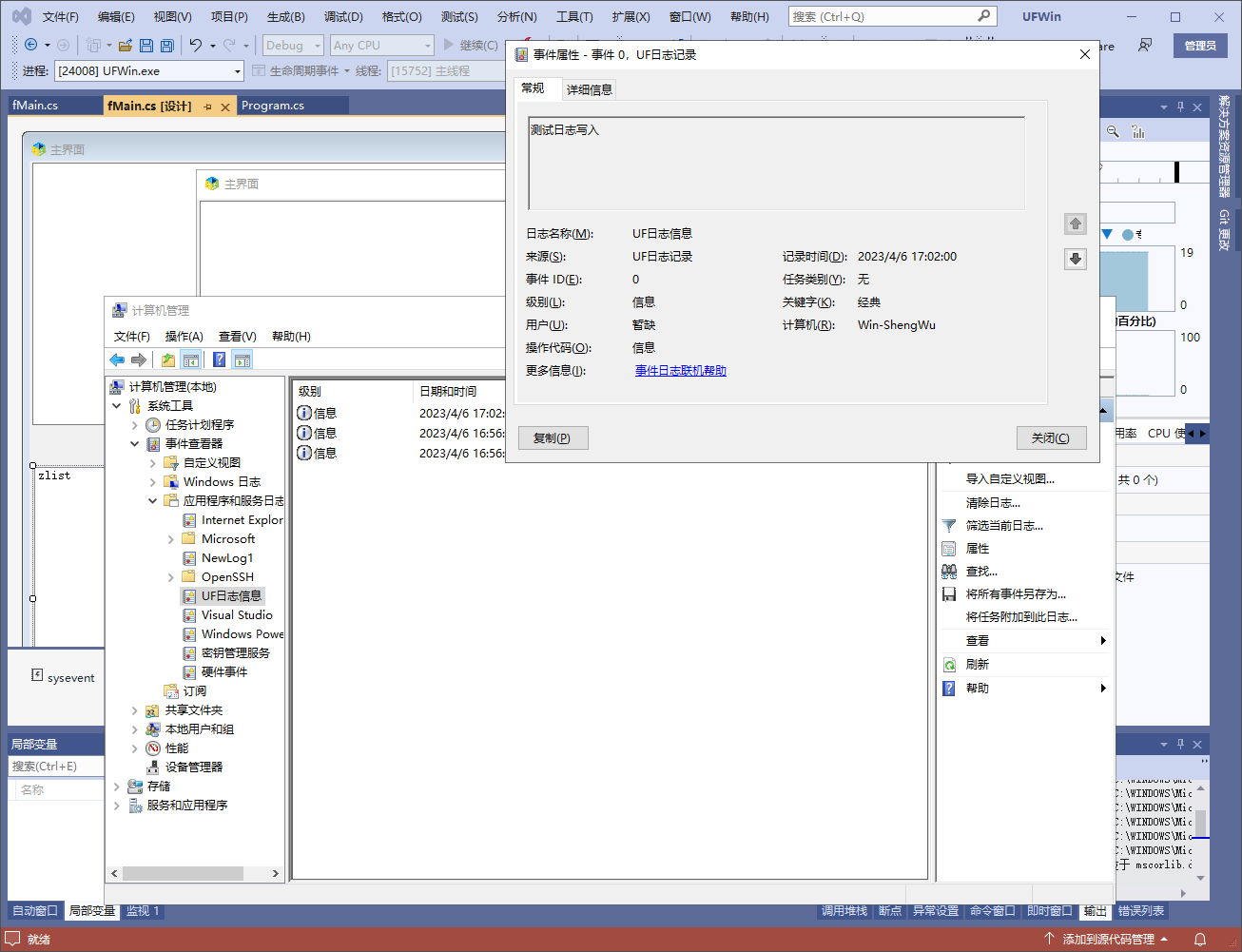The height and width of the screenshot is (952, 1242).
Task: Click the open file folder icon in toolbar
Action: pyautogui.click(x=125, y=45)
